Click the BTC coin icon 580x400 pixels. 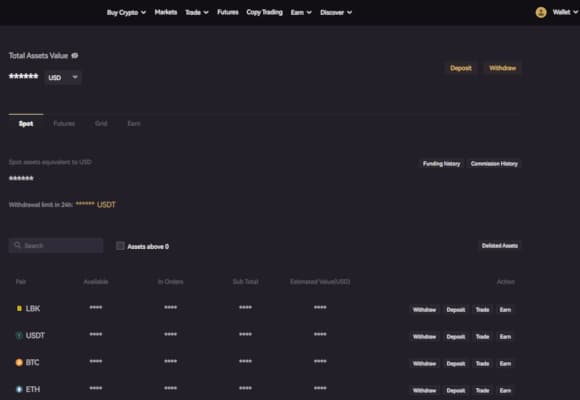click(19, 362)
